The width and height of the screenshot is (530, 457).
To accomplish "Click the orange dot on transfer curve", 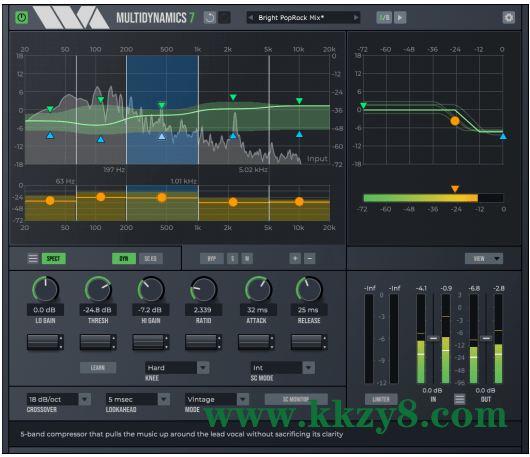I will click(x=455, y=121).
